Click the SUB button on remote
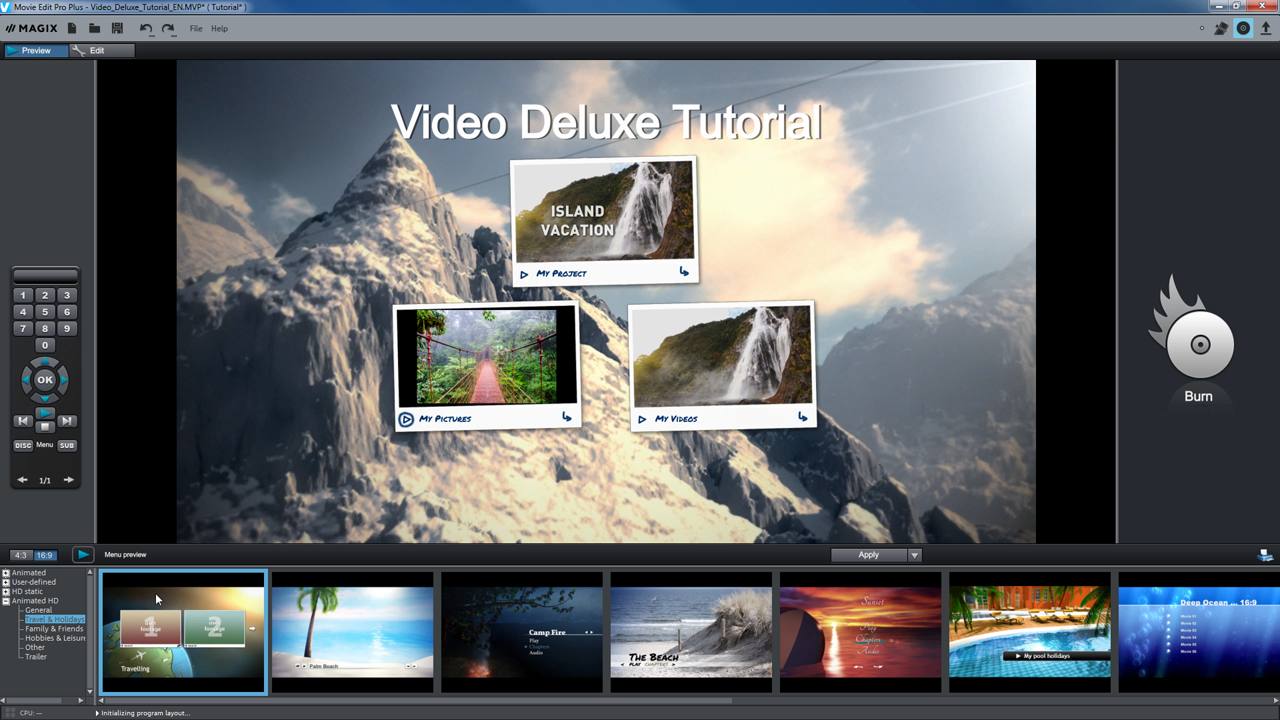Screen dimensions: 1280x720 point(67,445)
